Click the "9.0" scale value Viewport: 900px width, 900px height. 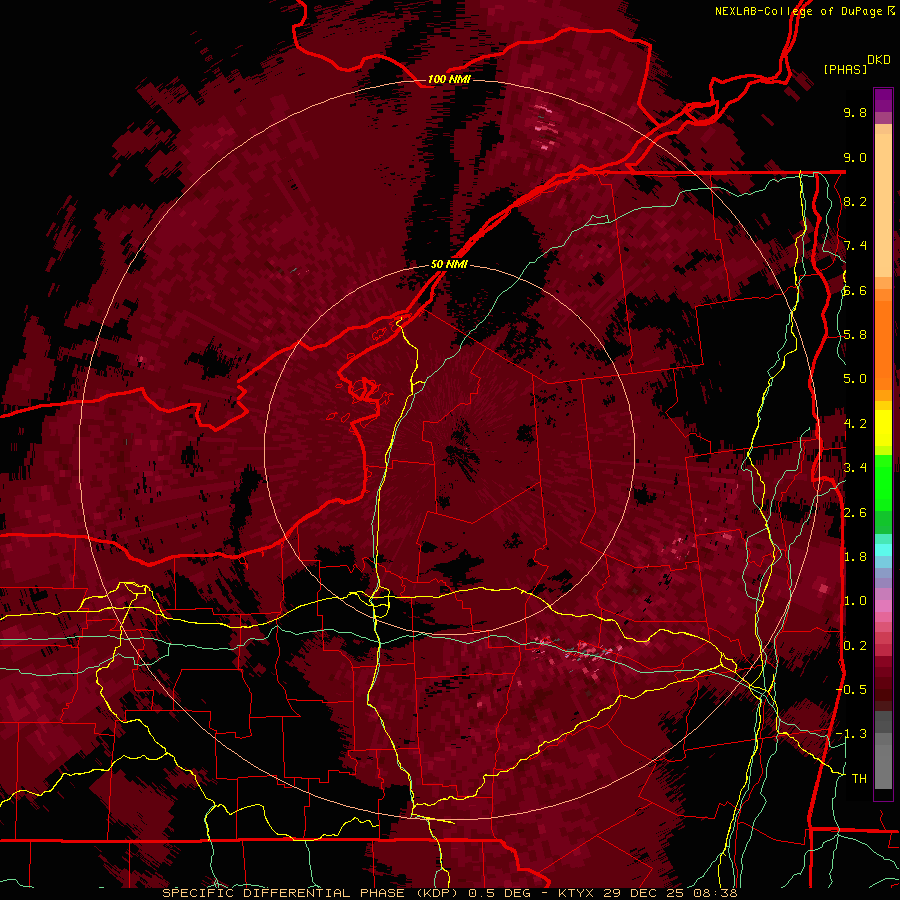pos(855,157)
